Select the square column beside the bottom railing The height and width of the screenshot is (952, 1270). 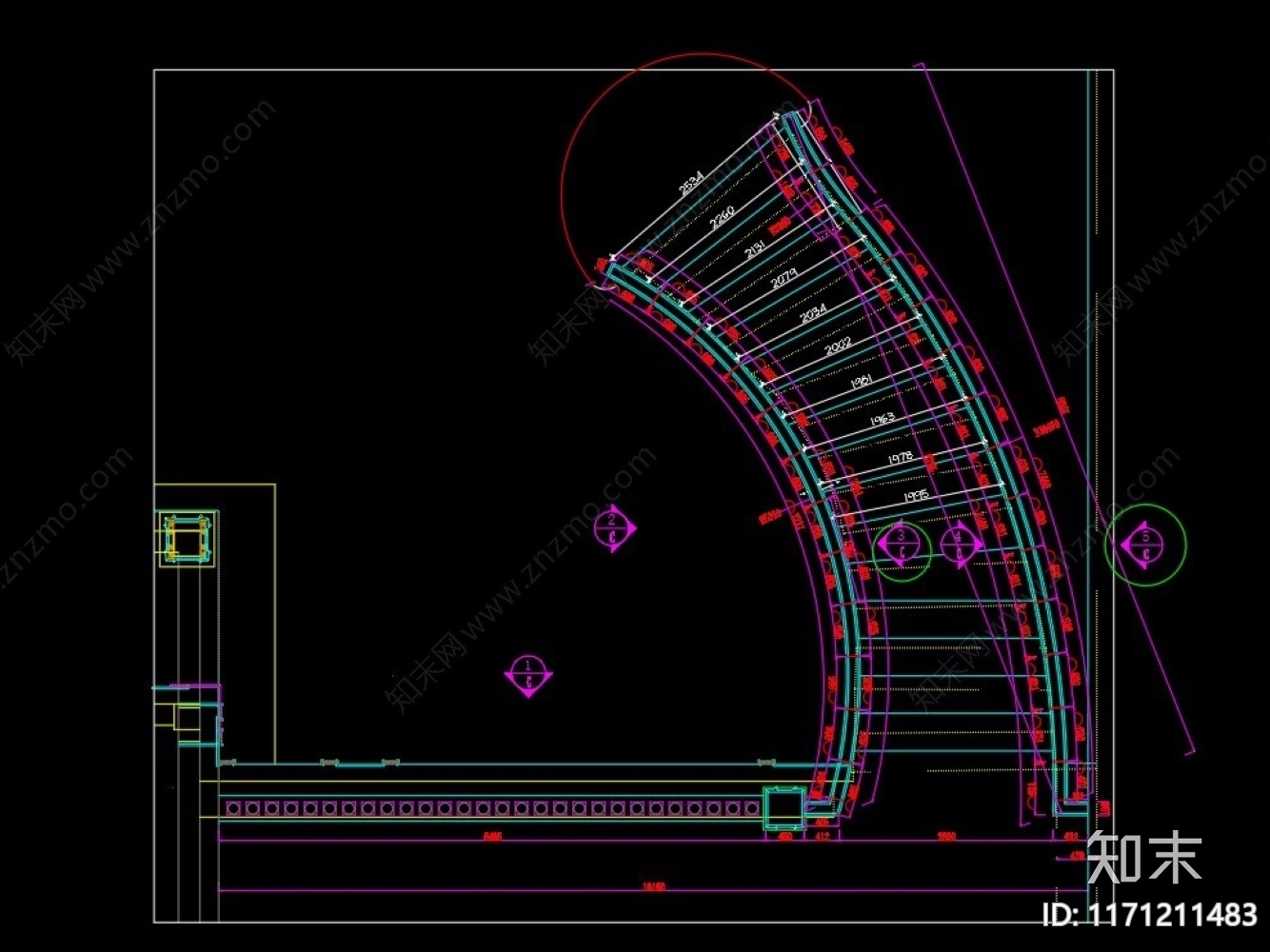tap(784, 807)
